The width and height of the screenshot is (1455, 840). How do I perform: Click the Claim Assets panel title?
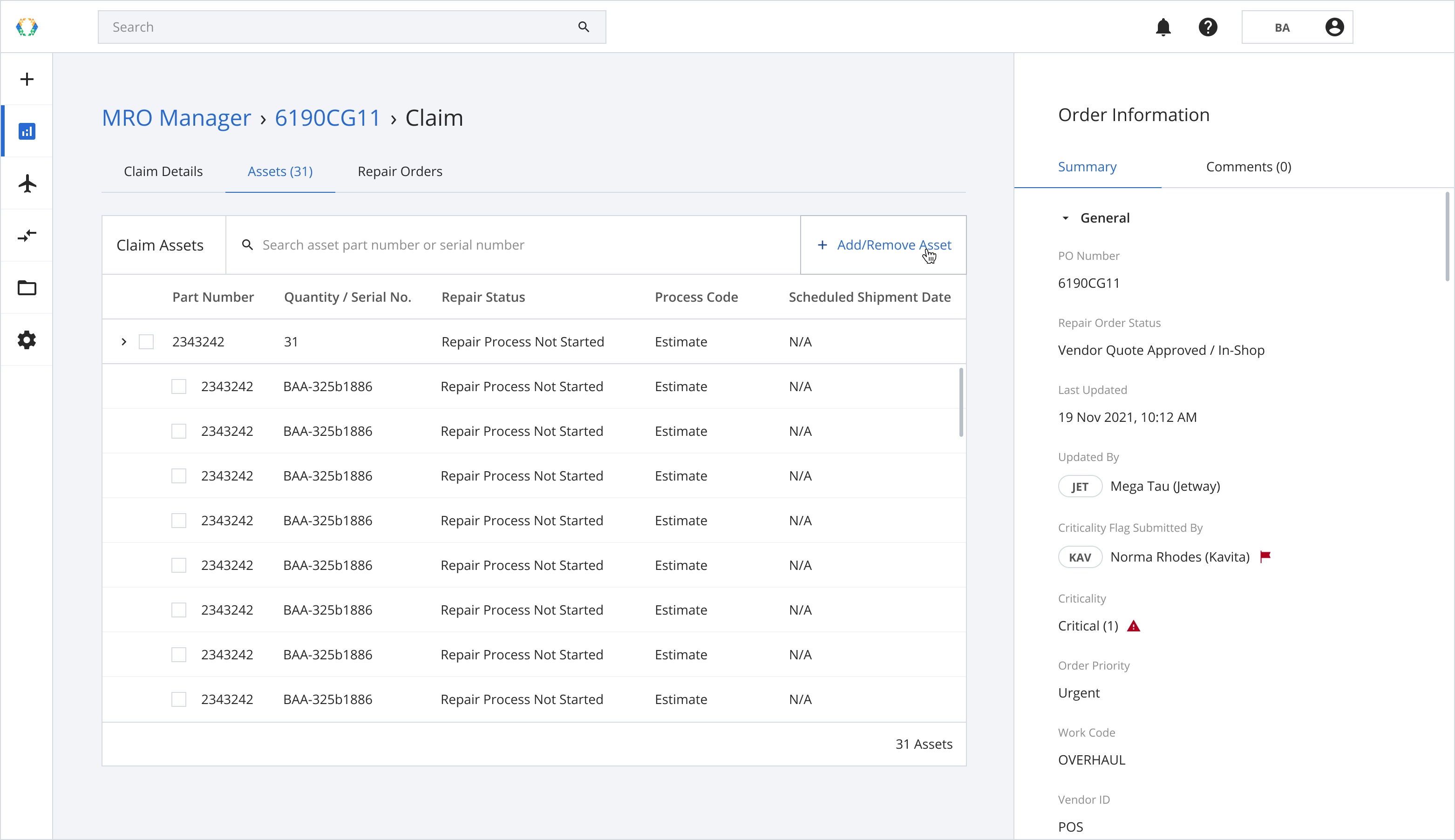coord(160,245)
